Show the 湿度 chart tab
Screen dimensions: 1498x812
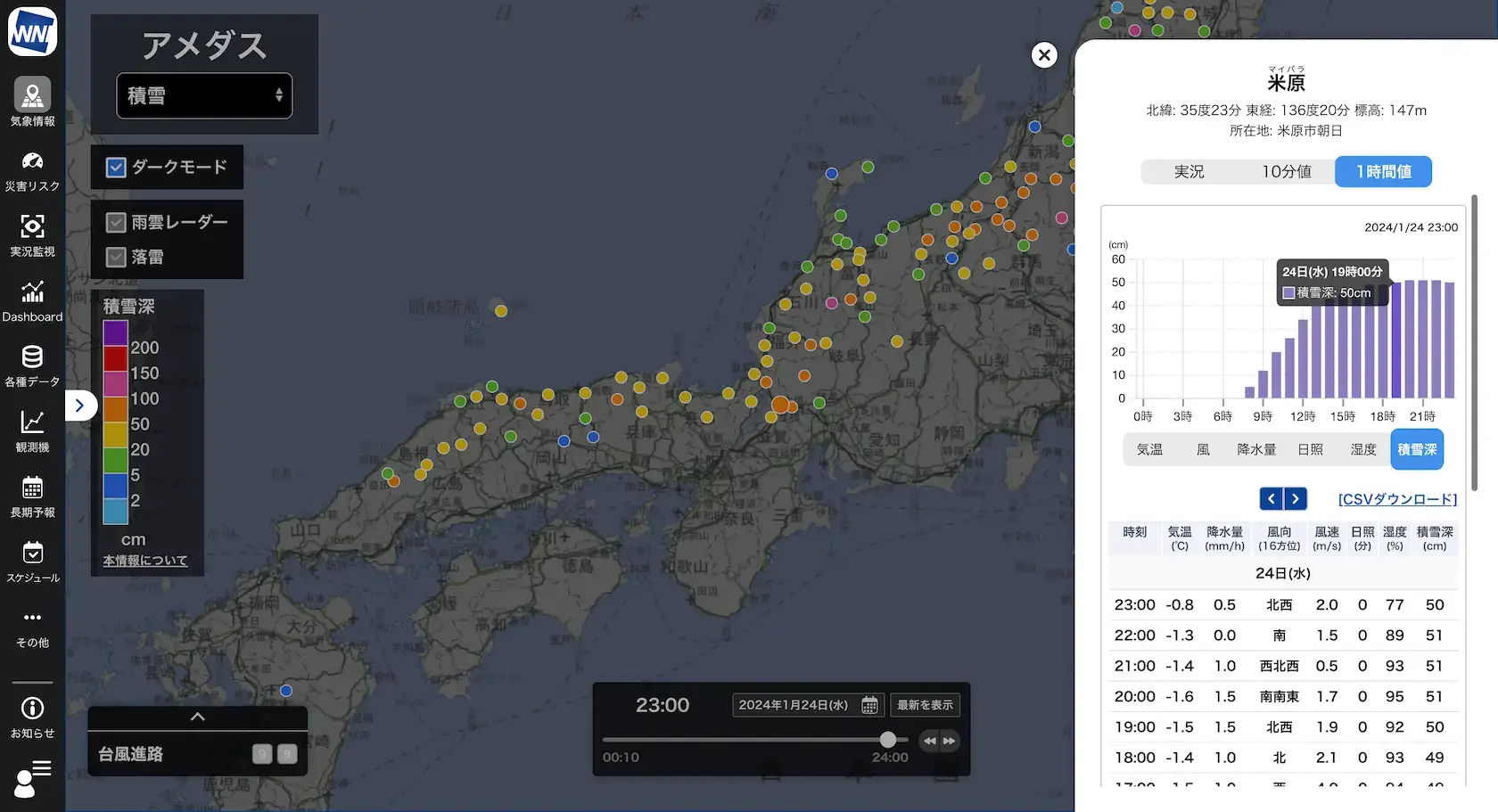coord(1363,449)
